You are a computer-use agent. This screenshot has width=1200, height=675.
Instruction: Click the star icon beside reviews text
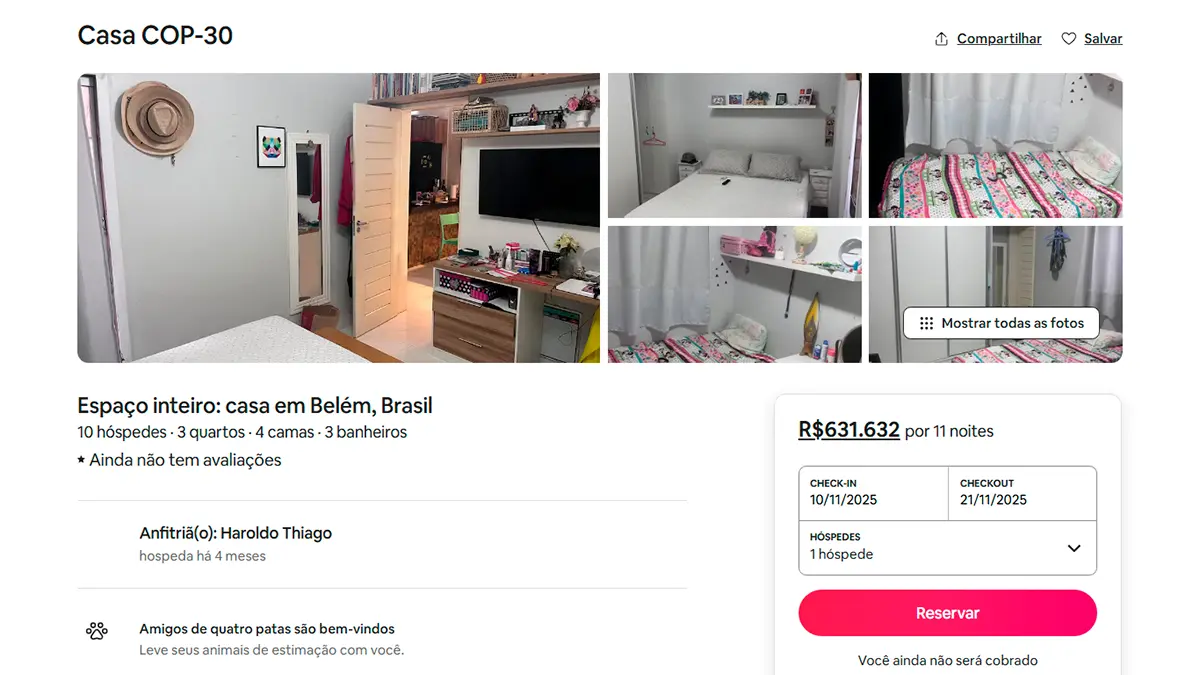[x=81, y=461]
